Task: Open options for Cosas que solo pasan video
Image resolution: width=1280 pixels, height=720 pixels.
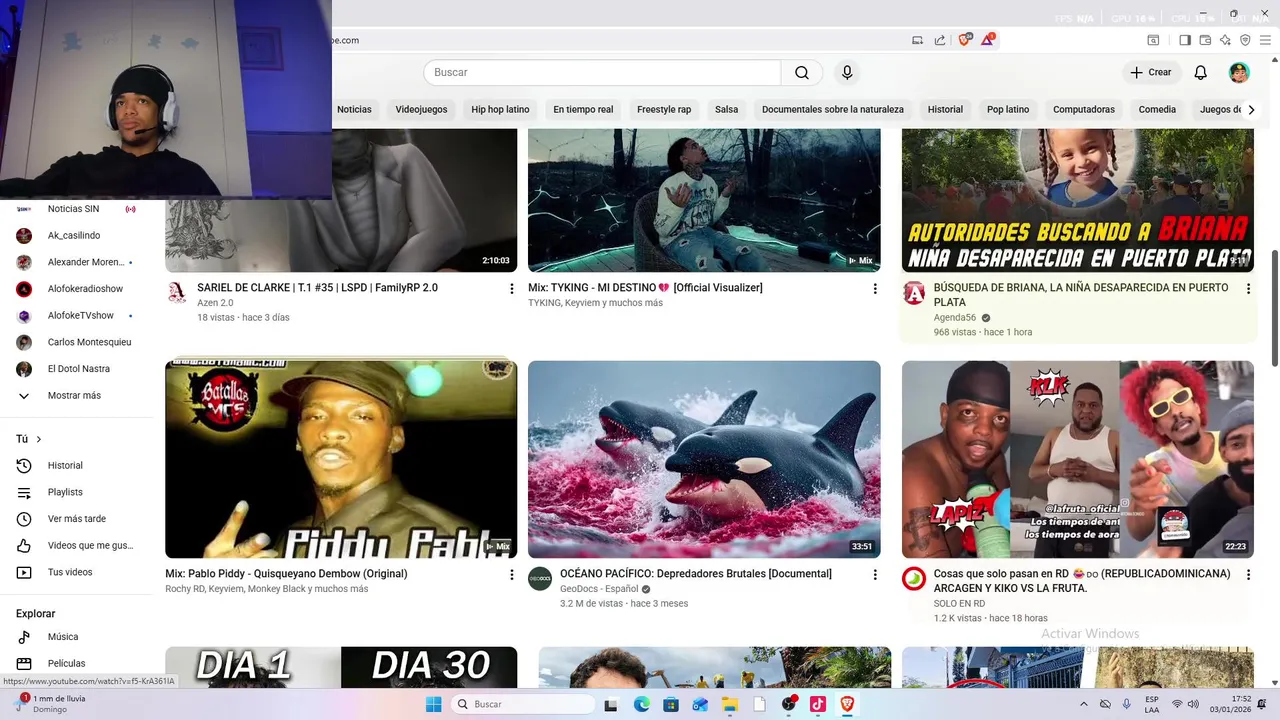Action: tap(1248, 575)
